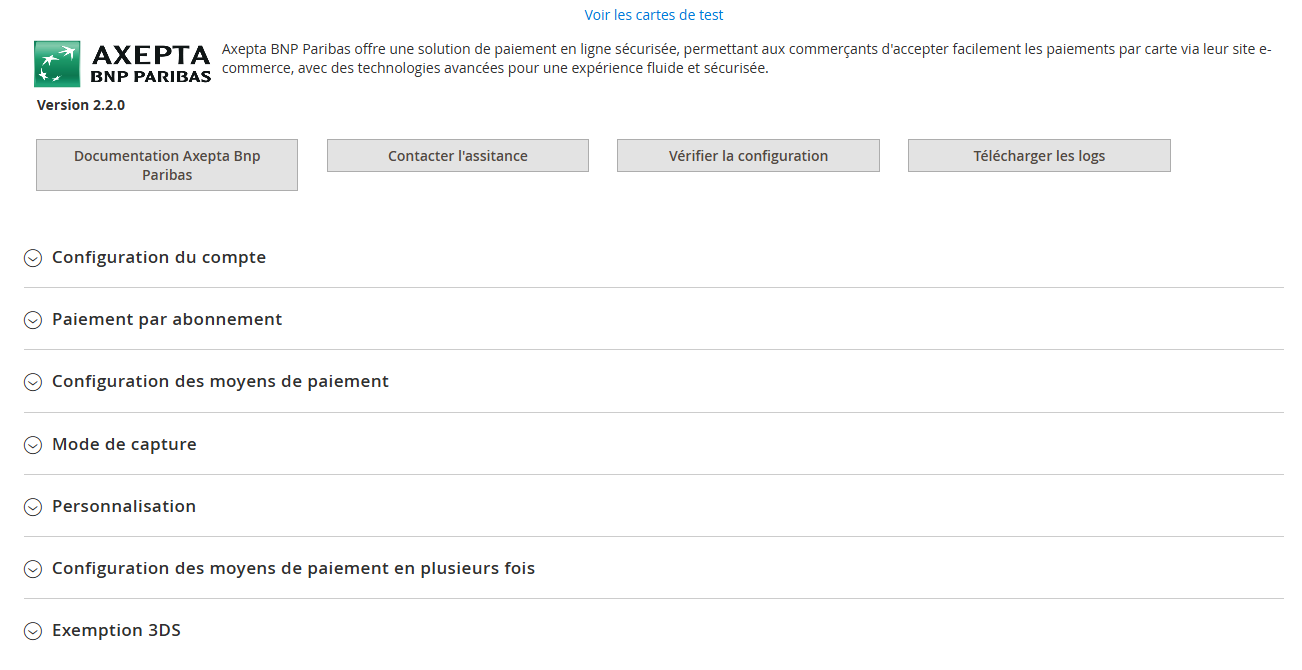Click Télécharger les logs button
1302x670 pixels.
[x=1039, y=156]
